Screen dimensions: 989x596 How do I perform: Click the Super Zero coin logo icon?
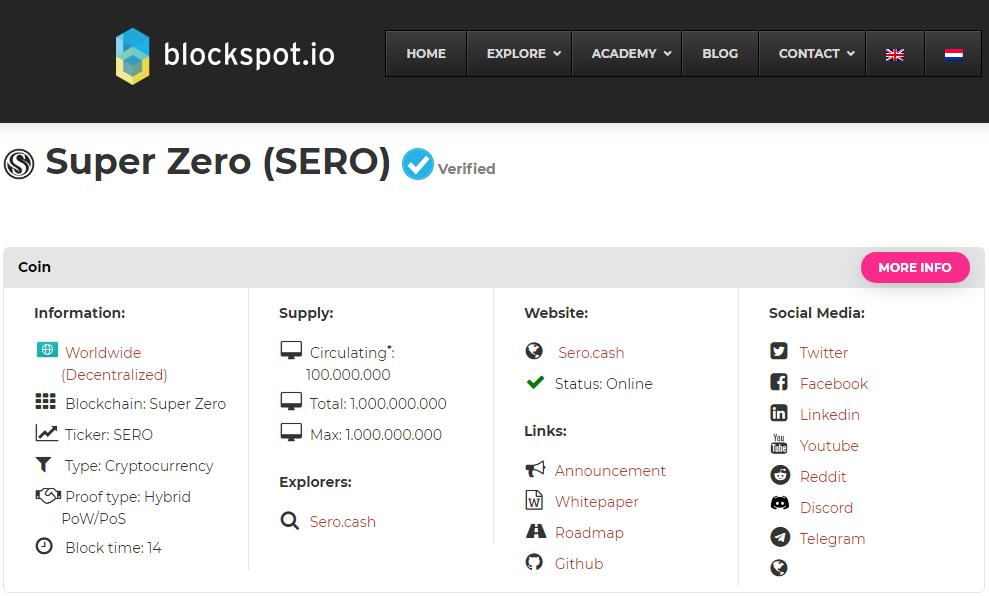pyautogui.click(x=19, y=164)
